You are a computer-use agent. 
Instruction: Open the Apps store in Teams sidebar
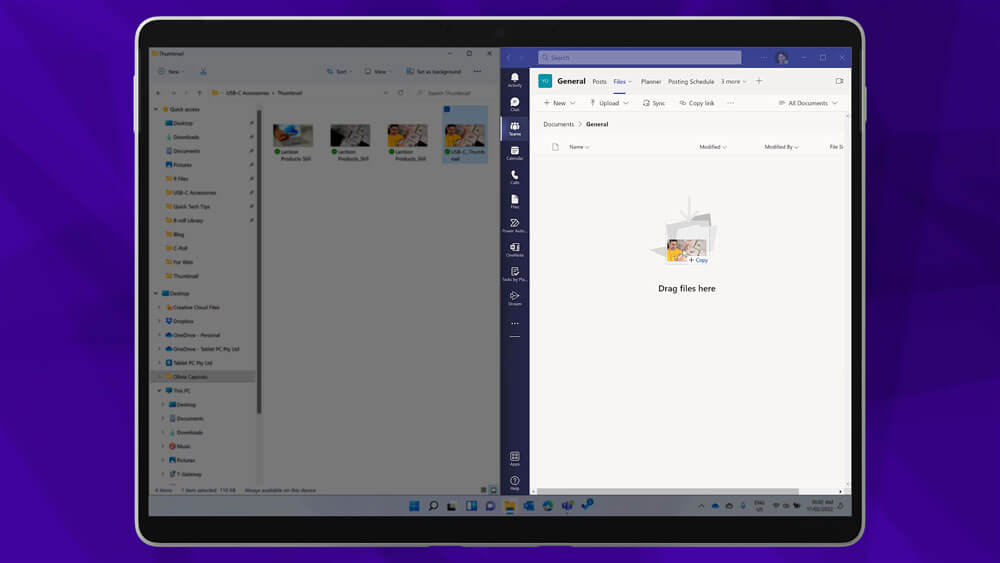pos(515,458)
